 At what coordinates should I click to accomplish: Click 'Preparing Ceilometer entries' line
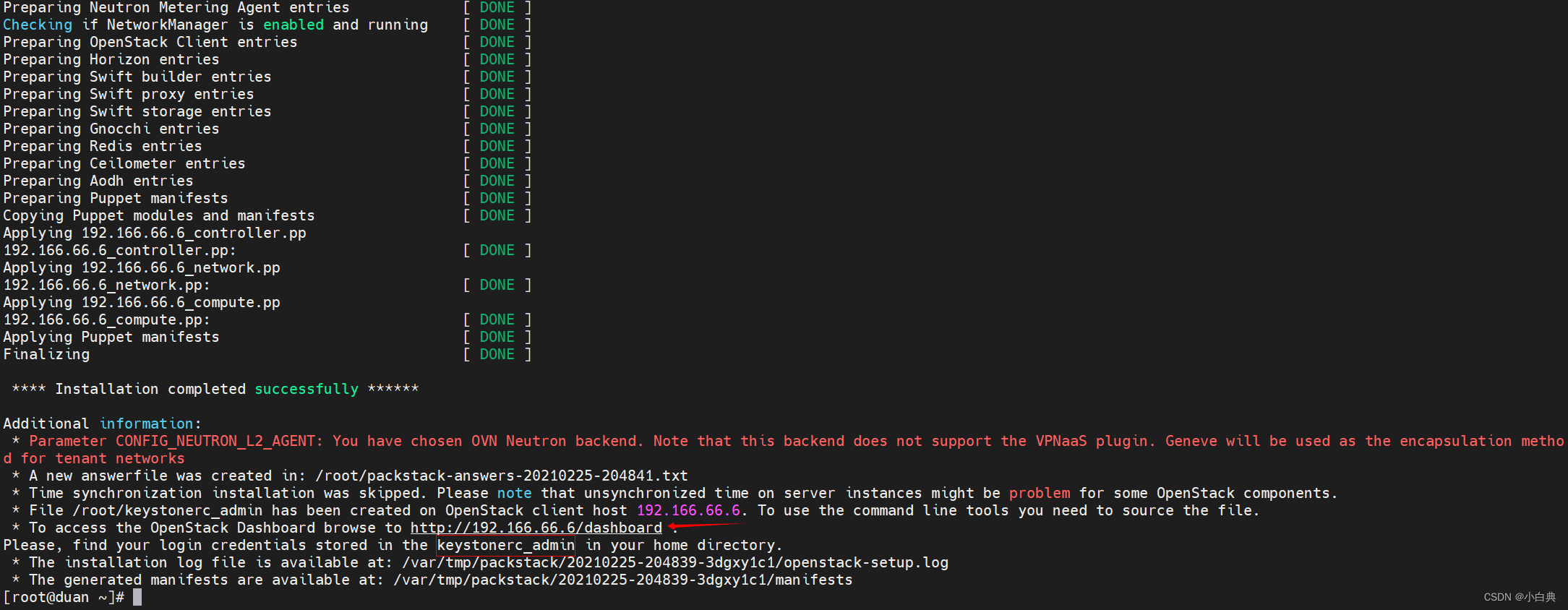(124, 163)
